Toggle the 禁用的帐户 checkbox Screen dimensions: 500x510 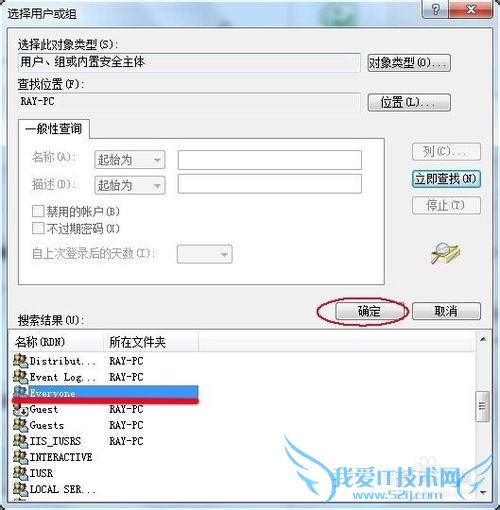point(38,211)
